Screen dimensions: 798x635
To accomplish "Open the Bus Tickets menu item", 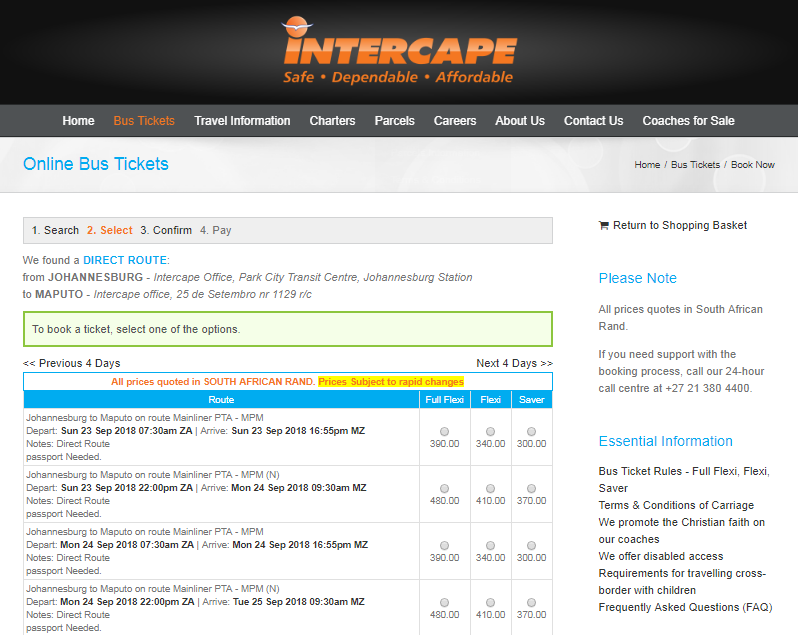I will pyautogui.click(x=144, y=121).
